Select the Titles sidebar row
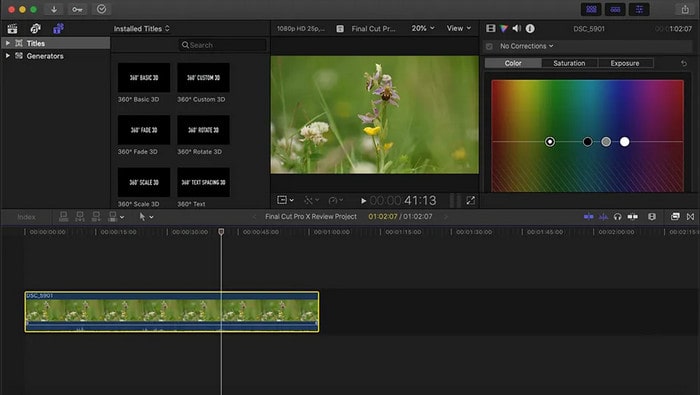700x395 pixels. [x=55, y=43]
